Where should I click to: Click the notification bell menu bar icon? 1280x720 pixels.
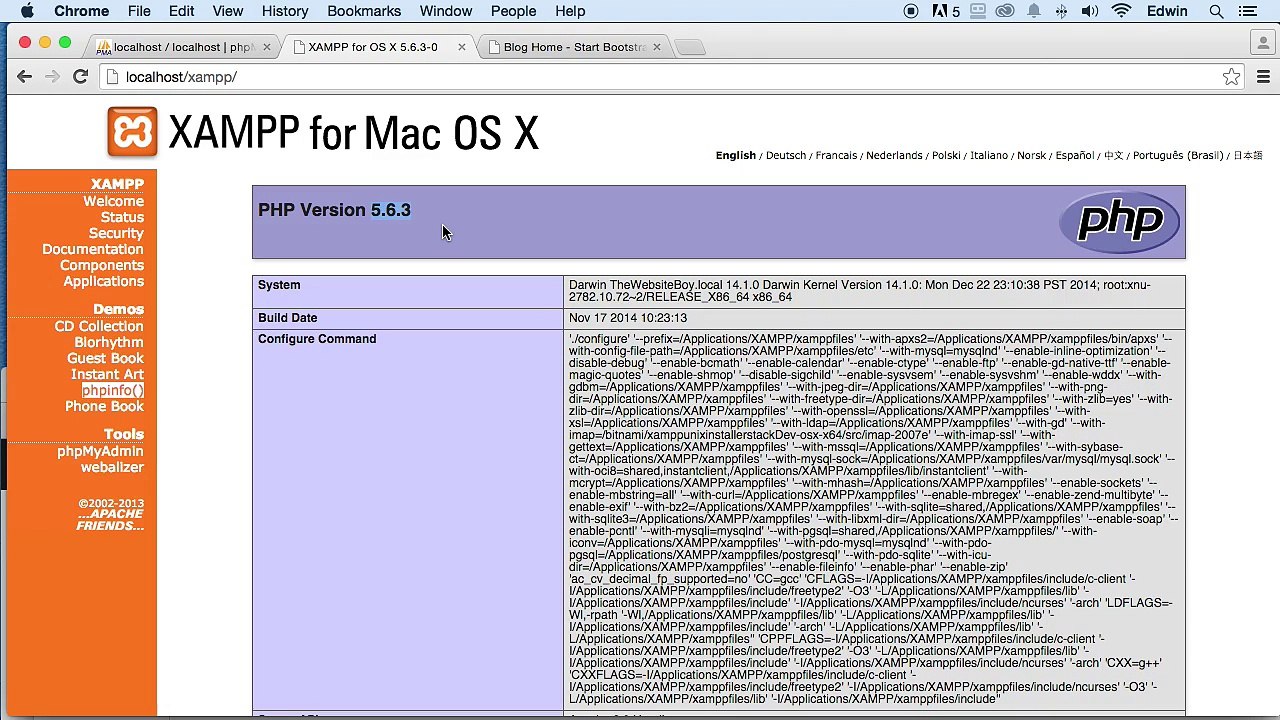tap(1034, 11)
